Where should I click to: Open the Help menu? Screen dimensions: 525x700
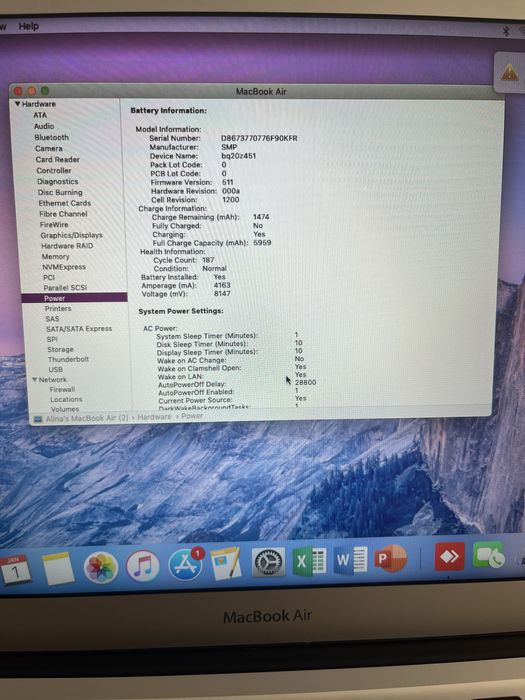tap(29, 26)
